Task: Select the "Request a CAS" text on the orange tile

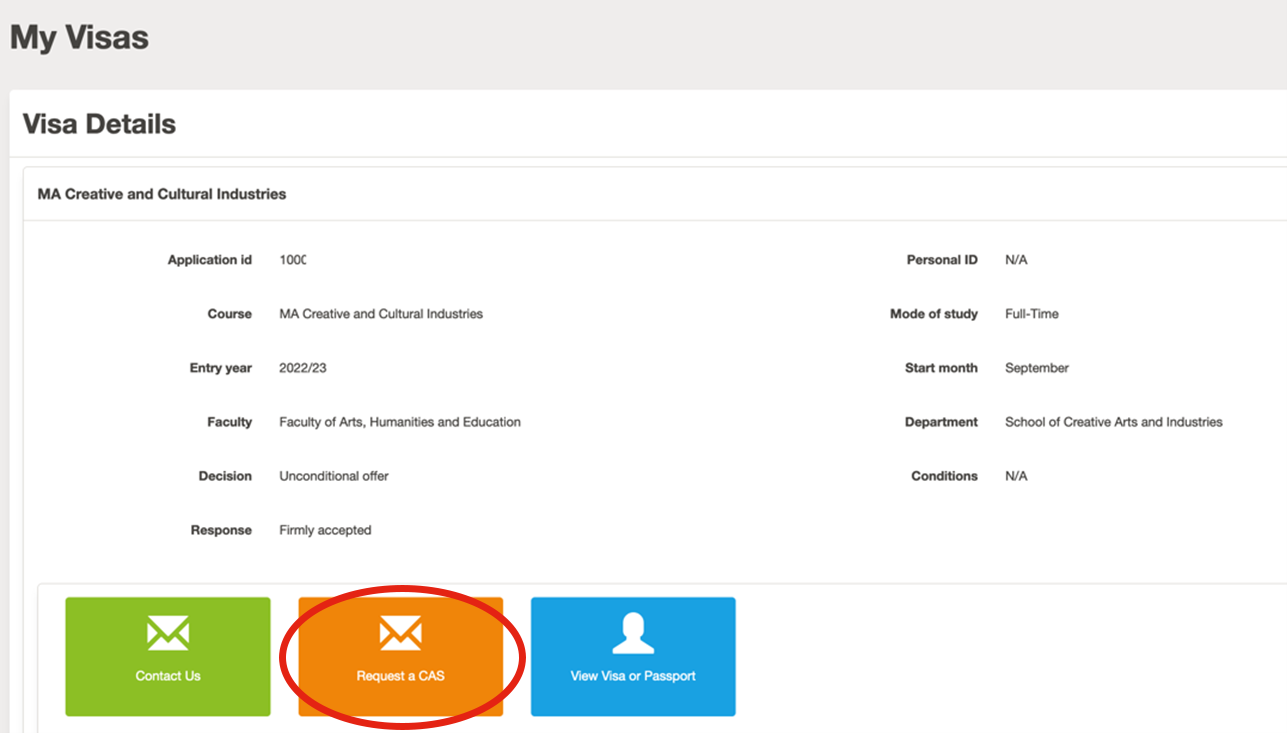Action: (x=400, y=676)
